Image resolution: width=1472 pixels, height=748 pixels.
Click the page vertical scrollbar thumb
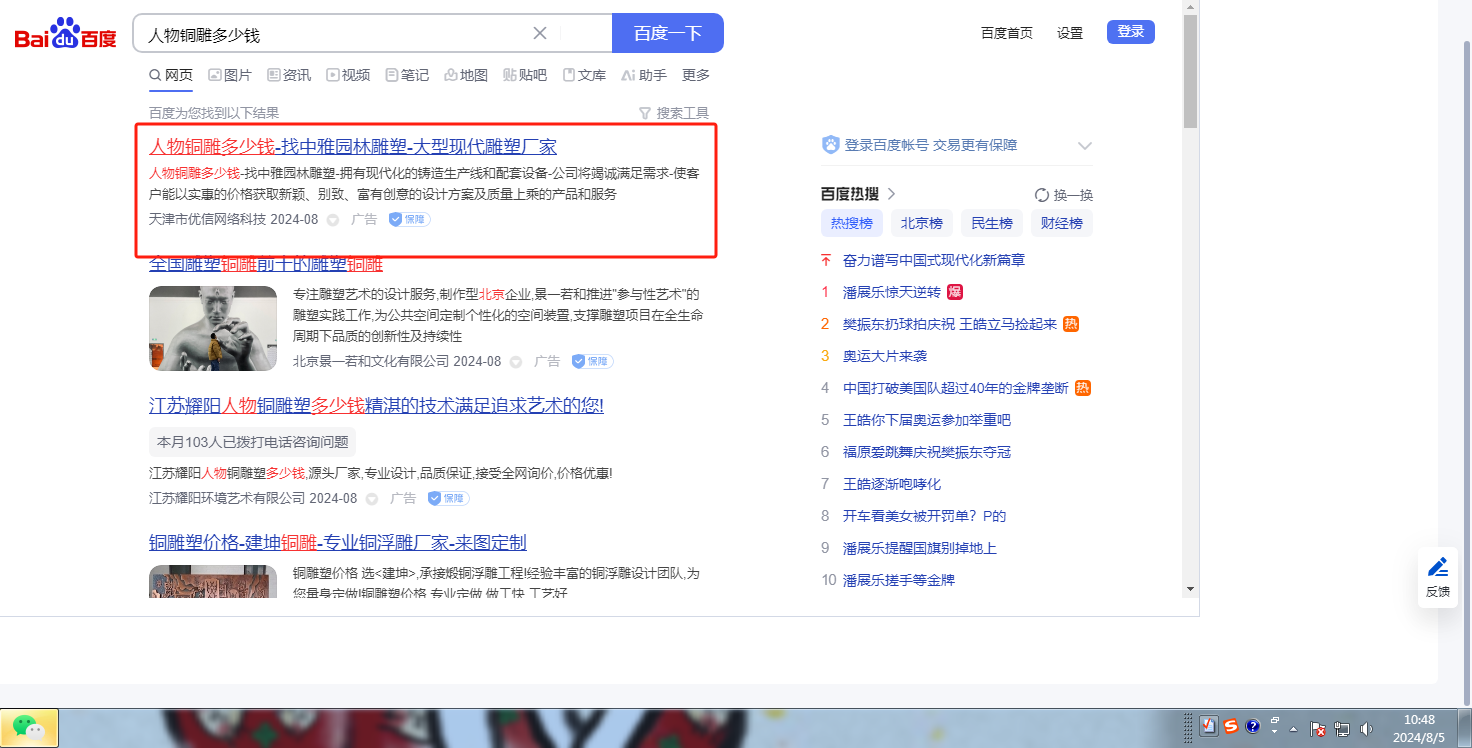tap(1190, 72)
